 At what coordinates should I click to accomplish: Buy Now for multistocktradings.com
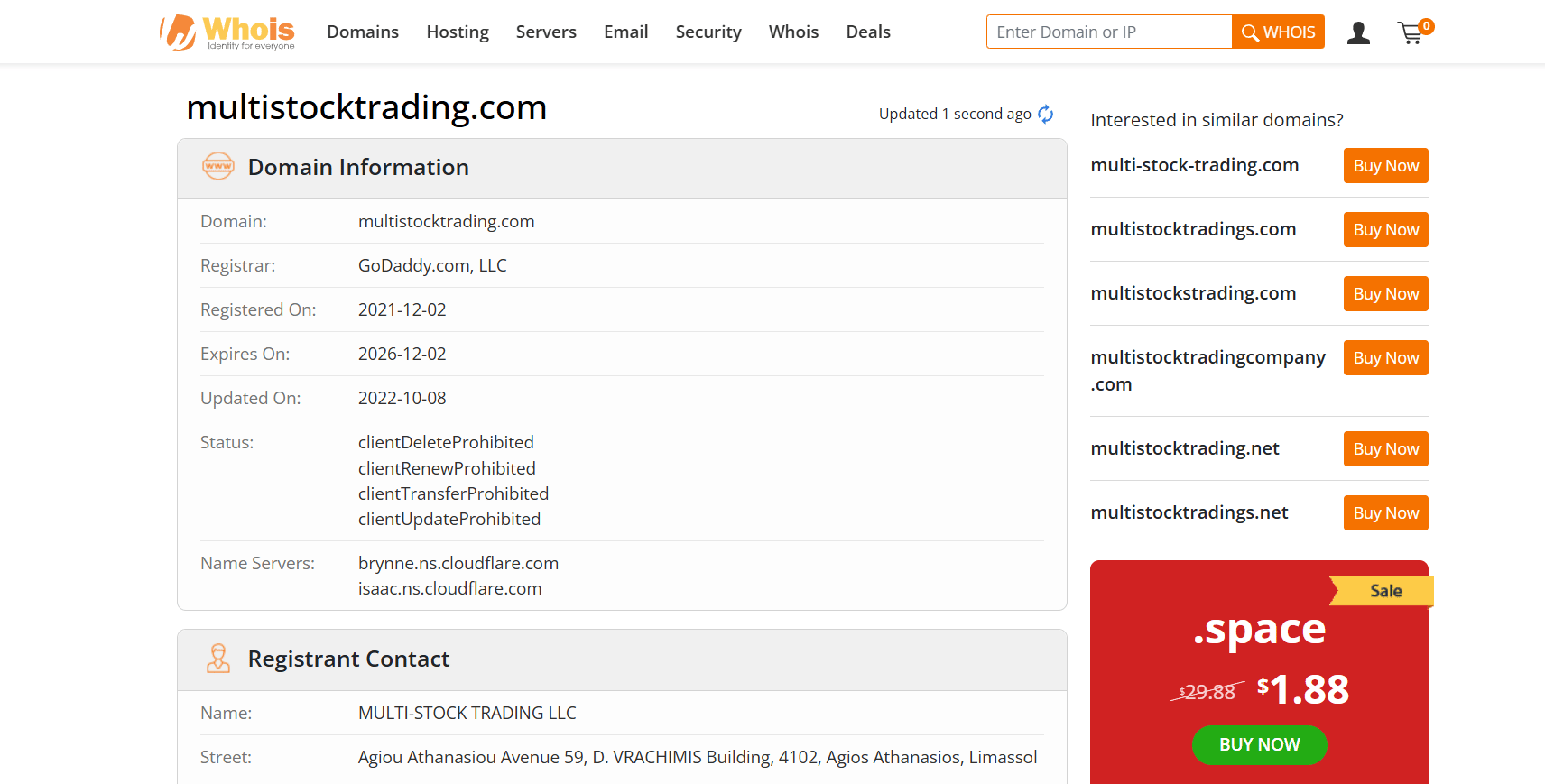(1385, 230)
